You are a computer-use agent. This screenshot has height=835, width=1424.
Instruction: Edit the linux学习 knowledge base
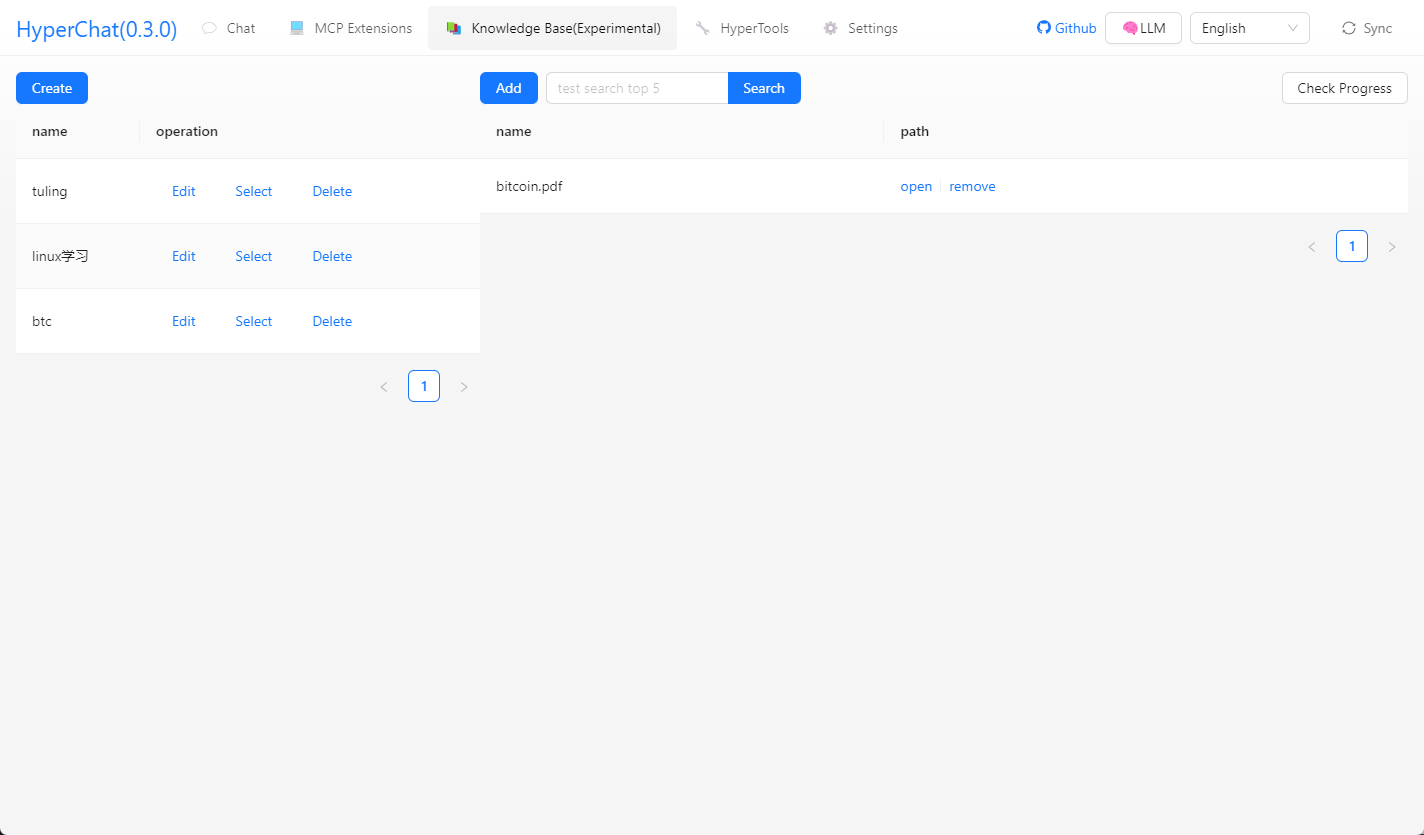tap(184, 256)
